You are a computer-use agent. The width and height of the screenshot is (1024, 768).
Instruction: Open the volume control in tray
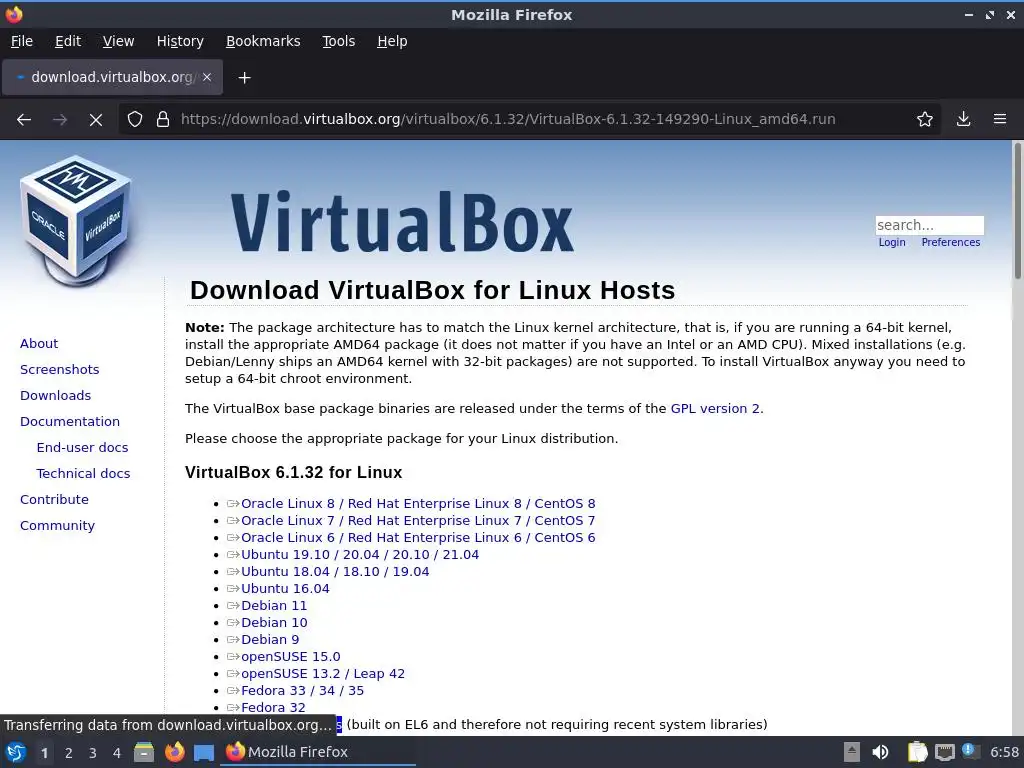coord(880,752)
